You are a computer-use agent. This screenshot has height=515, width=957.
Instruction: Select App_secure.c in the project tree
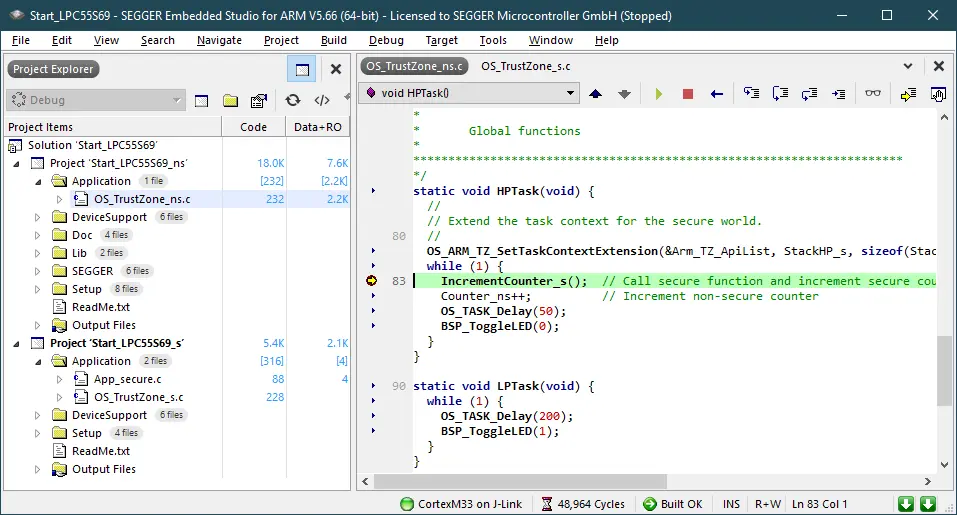[x=127, y=379]
